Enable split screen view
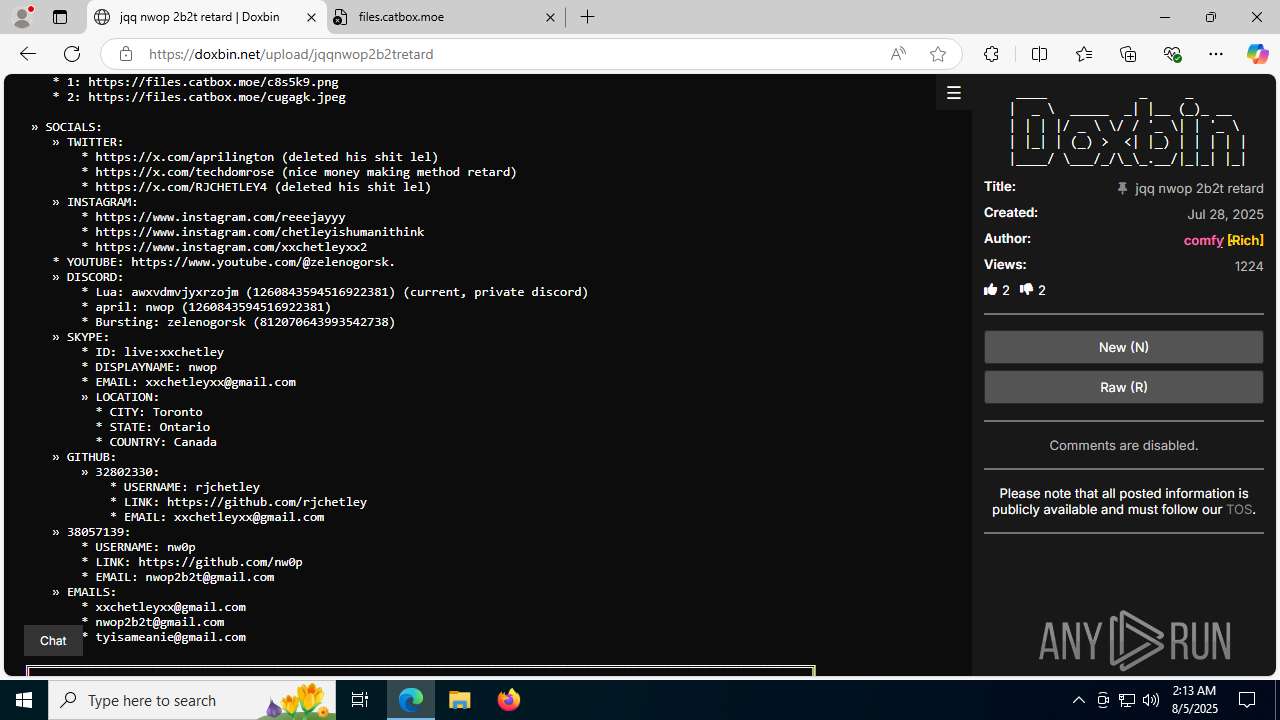 point(1040,54)
